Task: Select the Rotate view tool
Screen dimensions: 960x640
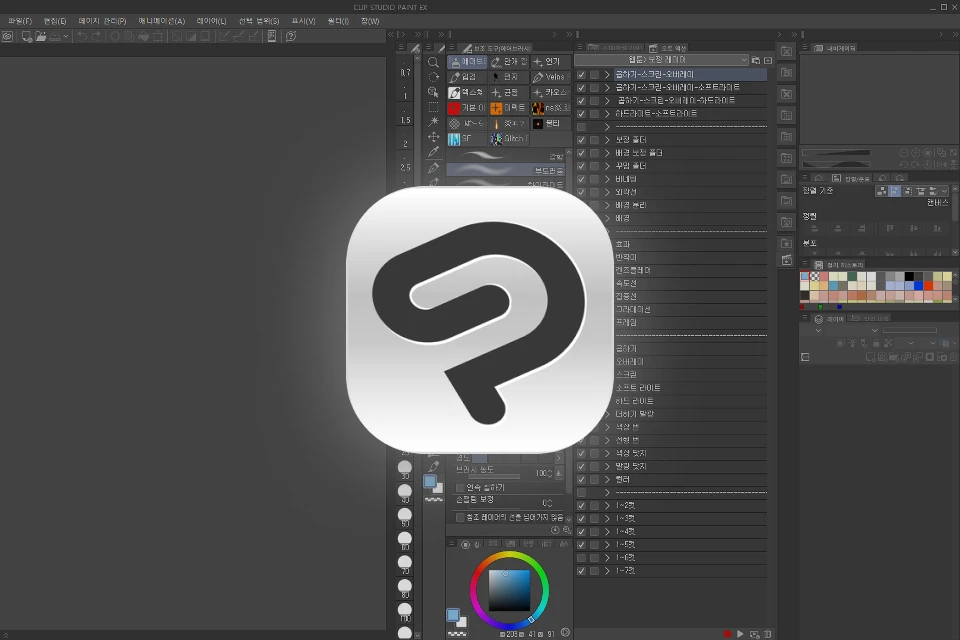Action: point(433,77)
